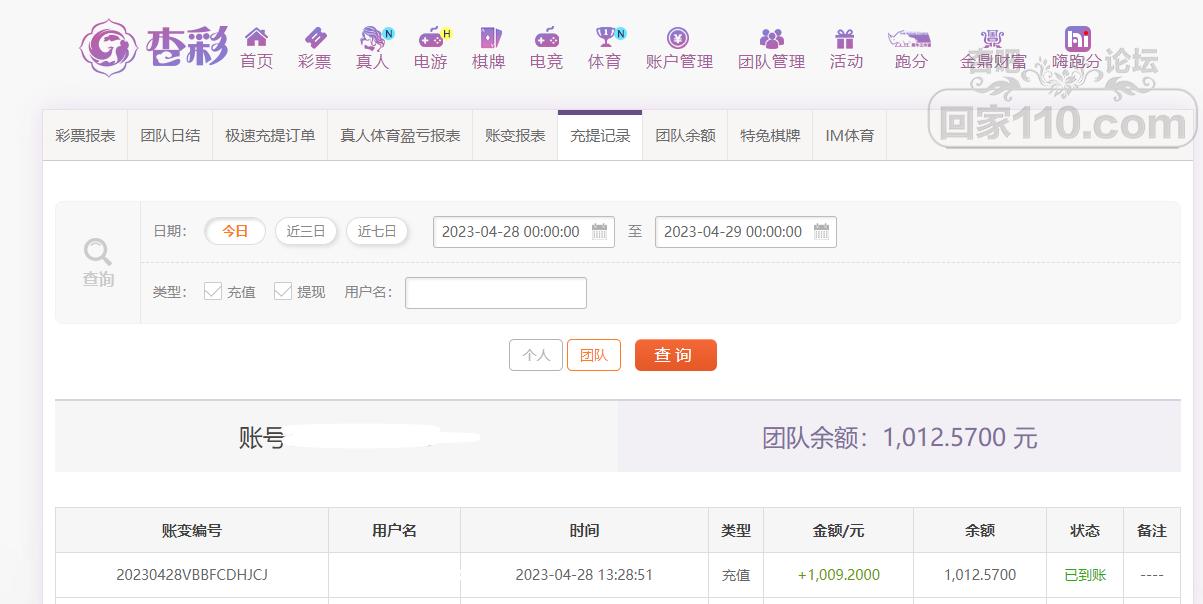Switch to the 账变报表 tab
This screenshot has width=1203, height=604.
pyautogui.click(x=515, y=135)
